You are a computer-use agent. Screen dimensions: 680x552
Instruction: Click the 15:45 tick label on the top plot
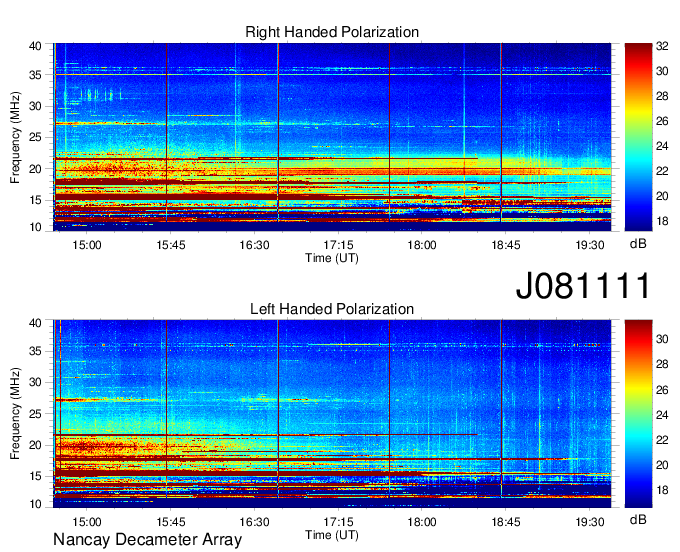(171, 245)
